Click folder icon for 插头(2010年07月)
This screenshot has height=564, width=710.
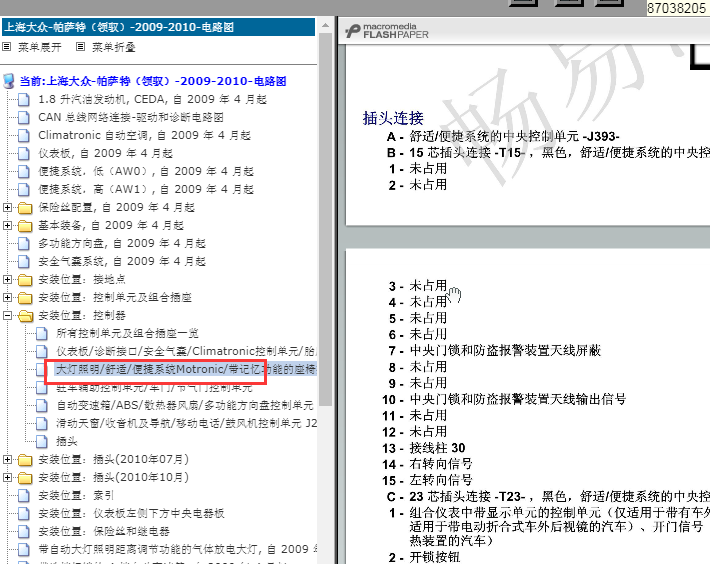(x=25, y=460)
